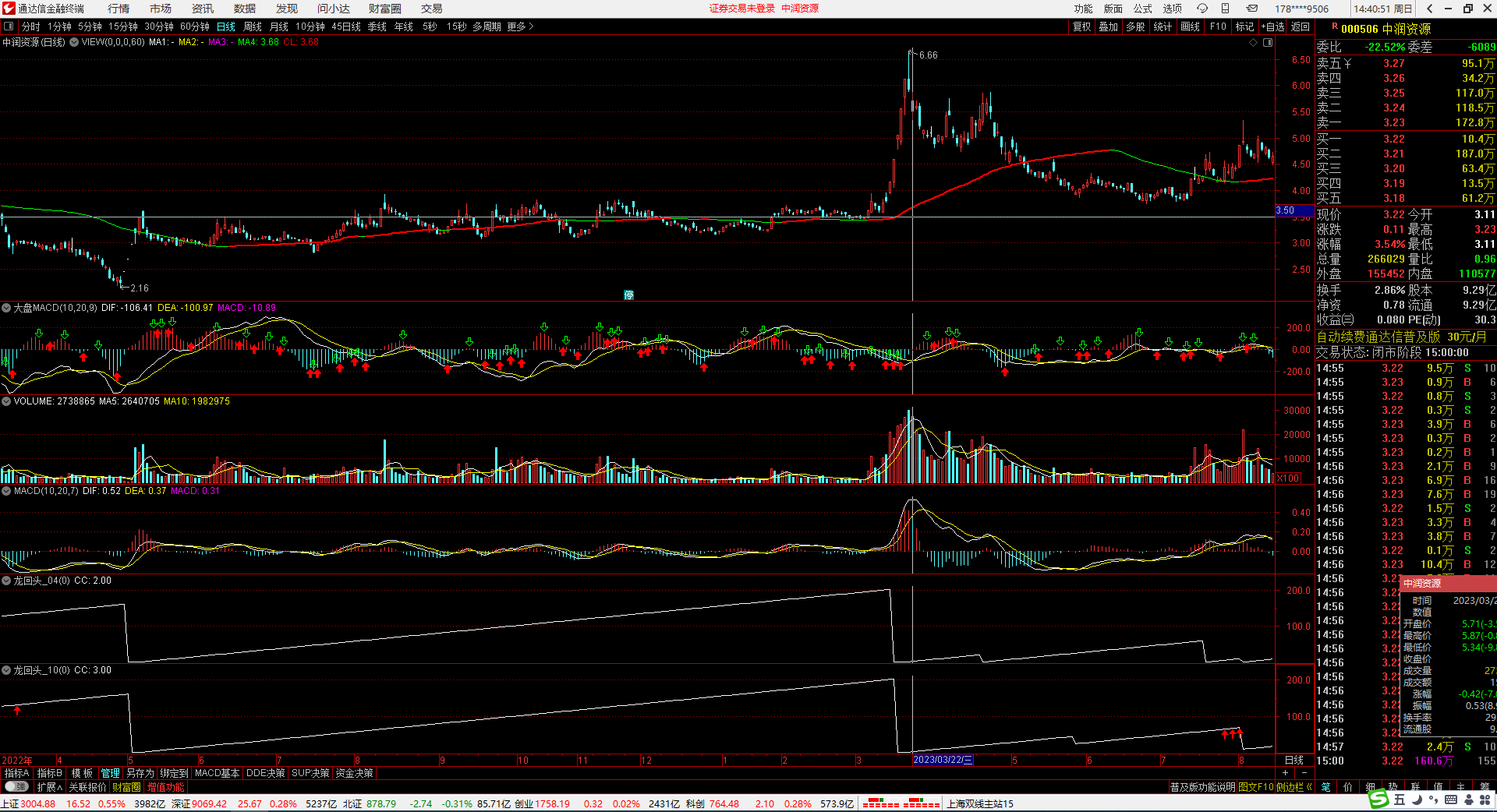Open the 功能 menu
The image size is (1497, 812).
click(x=1083, y=9)
